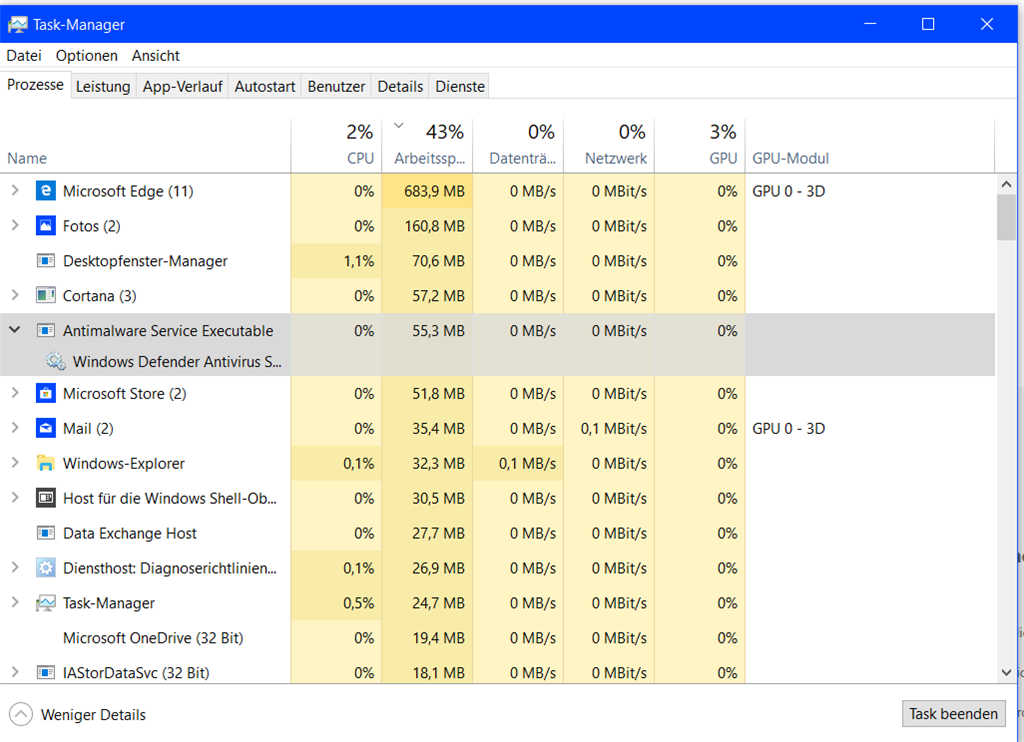Open the Optionen menu
This screenshot has height=742, width=1024.
[x=86, y=56]
